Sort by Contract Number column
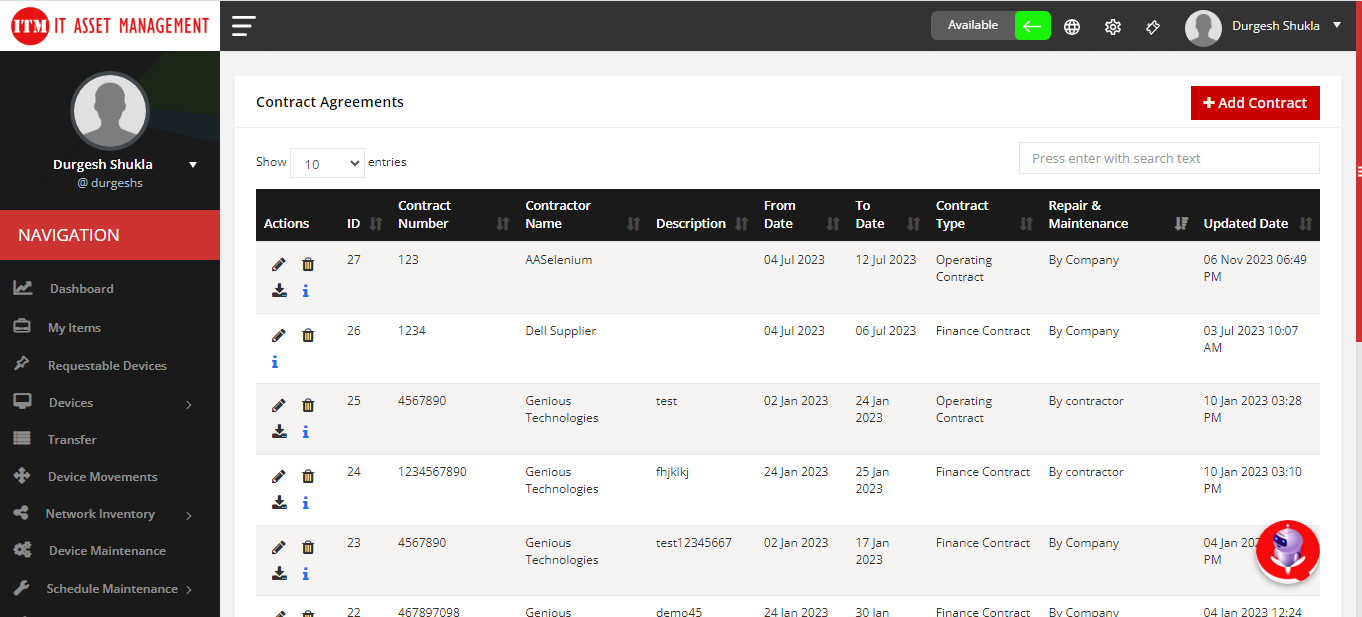Image resolution: width=1362 pixels, height=617 pixels. coord(454,215)
